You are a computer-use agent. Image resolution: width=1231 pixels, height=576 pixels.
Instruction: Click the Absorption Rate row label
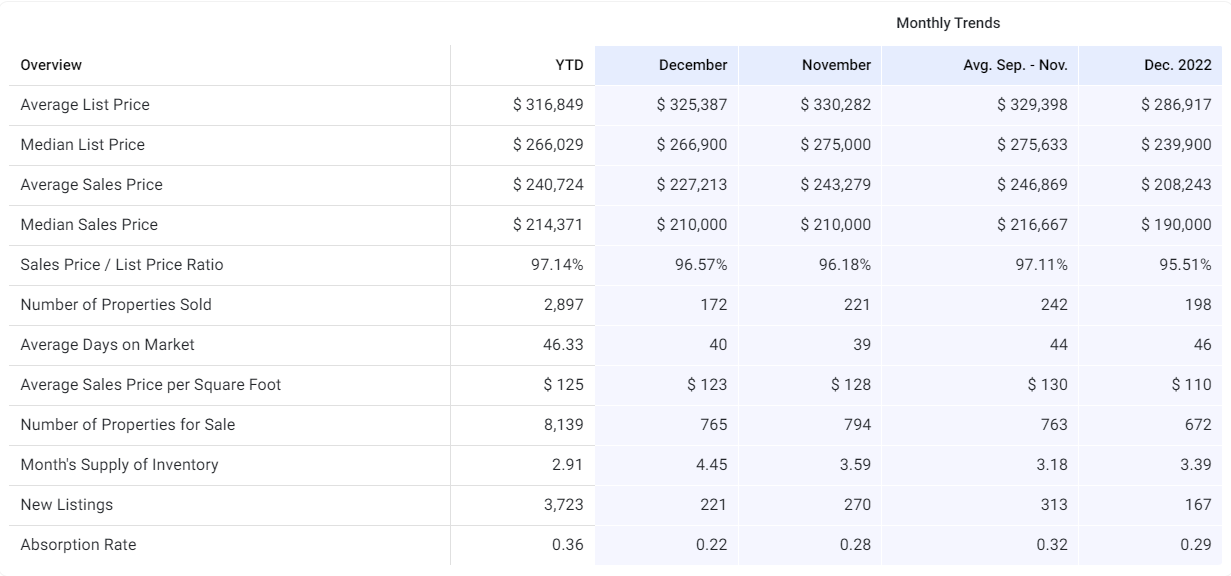78,545
